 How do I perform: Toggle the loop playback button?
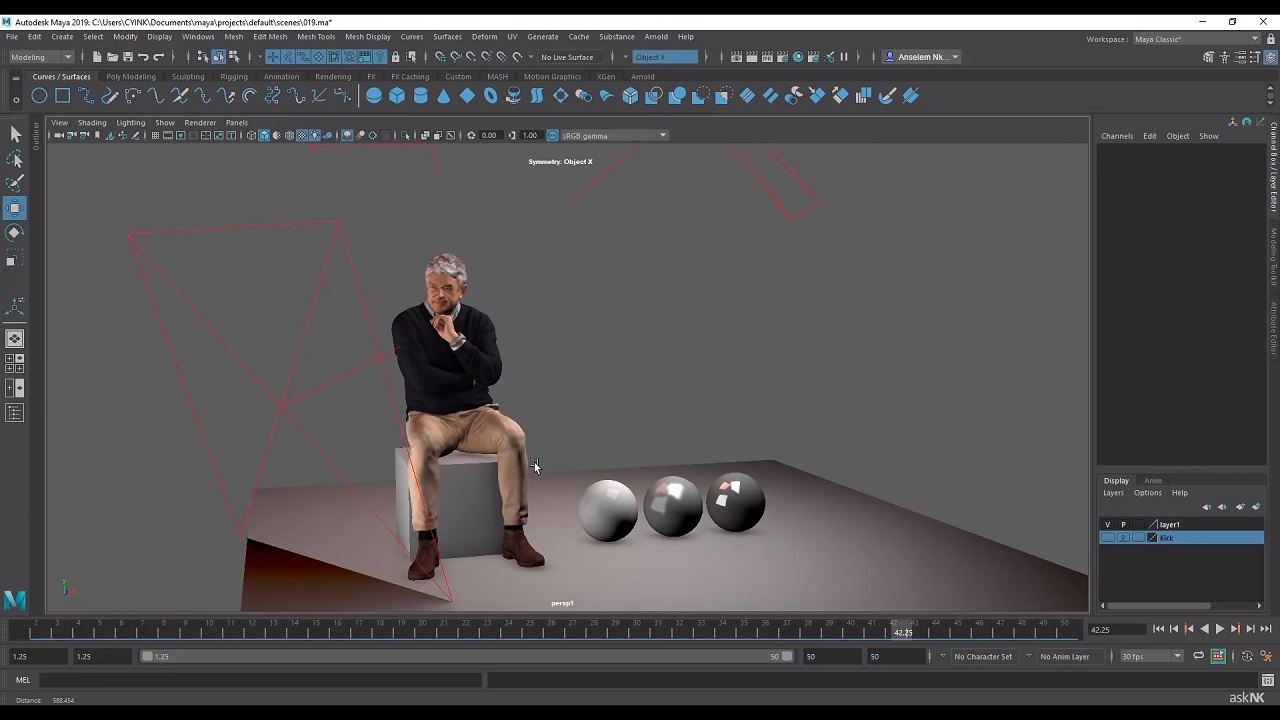pyautogui.click(x=1198, y=657)
